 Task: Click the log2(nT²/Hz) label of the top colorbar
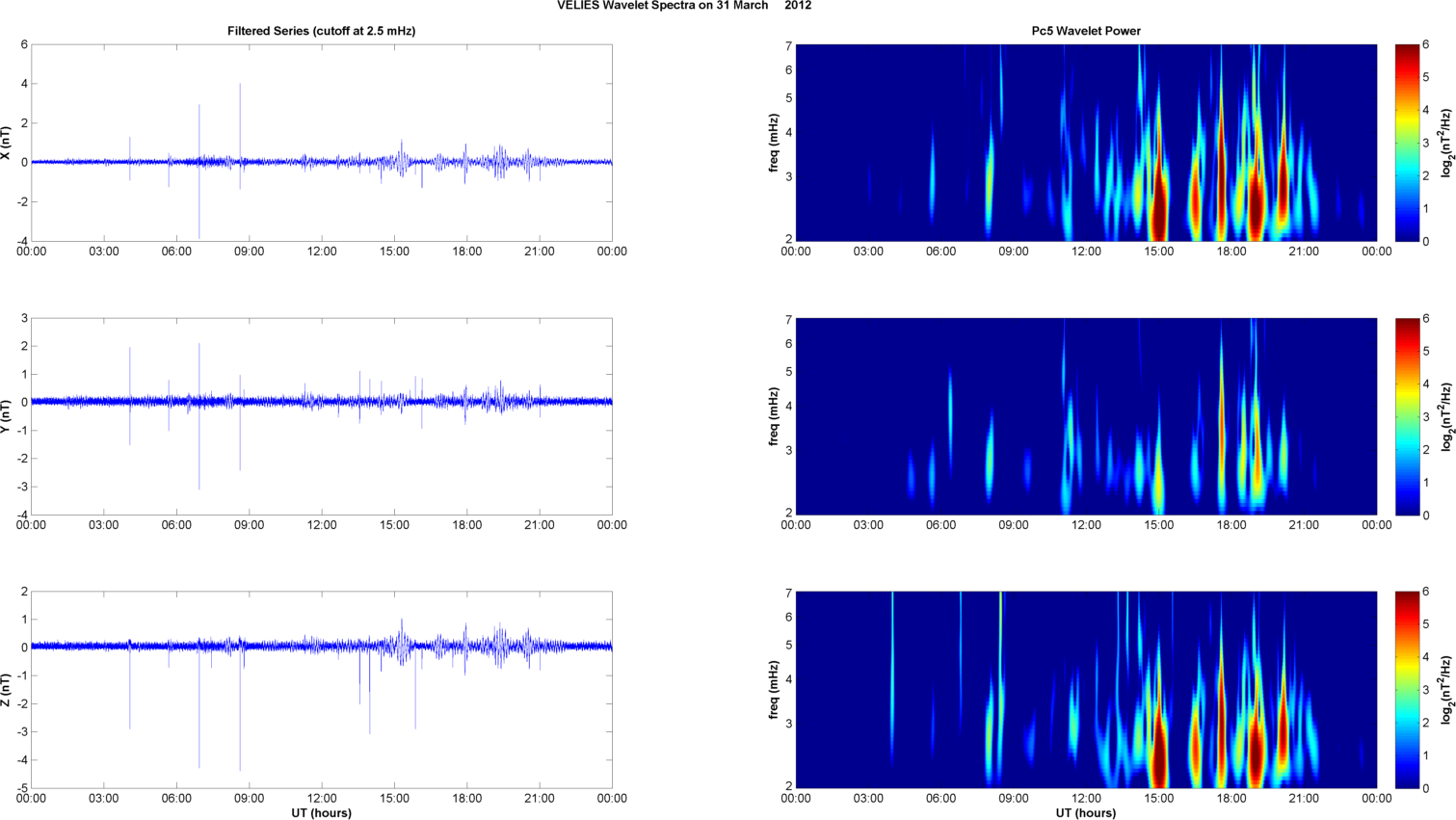click(x=1447, y=144)
